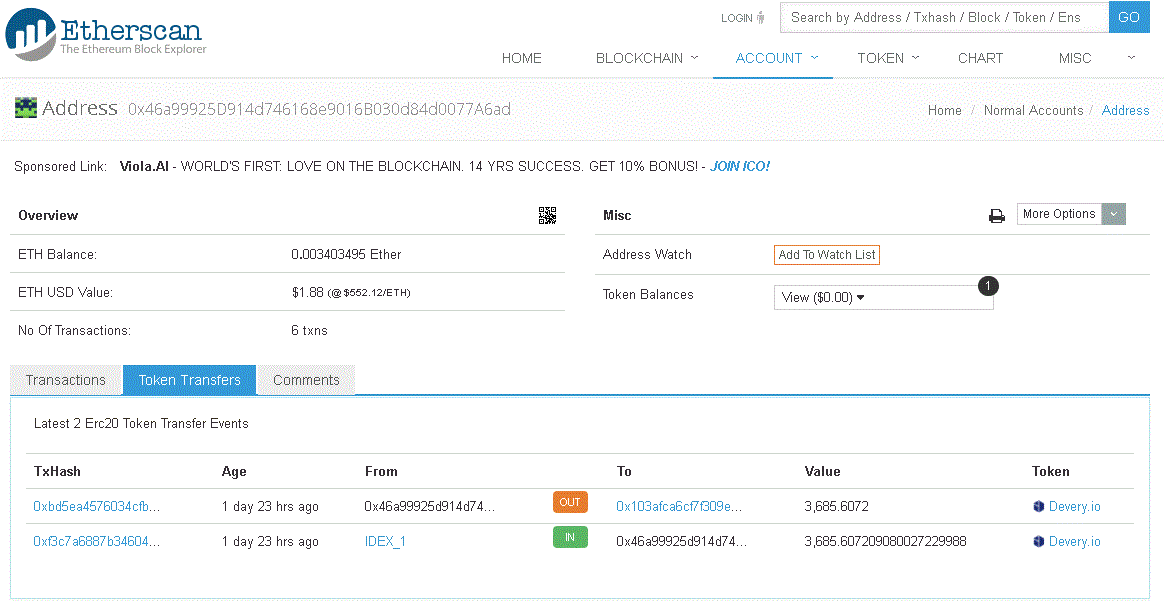Screen dimensions: 1165x606
Task: Switch to the Transactions tab
Action: pyautogui.click(x=65, y=380)
